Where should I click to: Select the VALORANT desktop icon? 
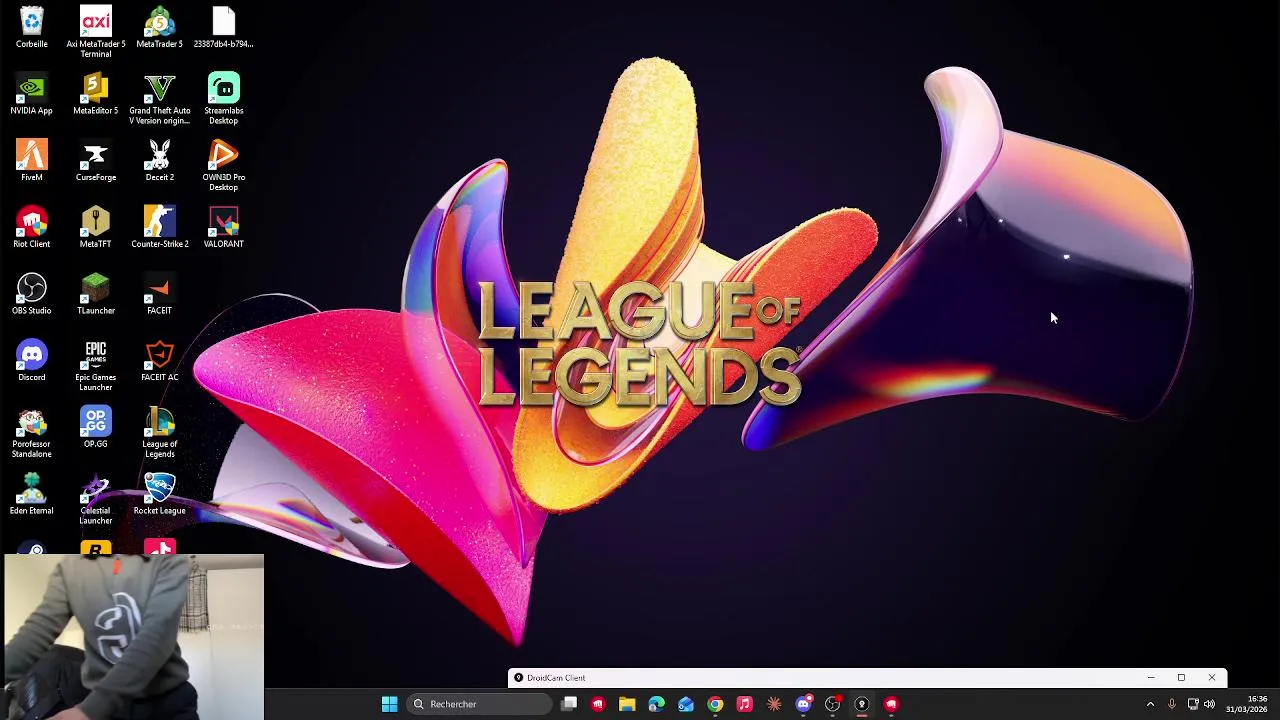(x=223, y=227)
